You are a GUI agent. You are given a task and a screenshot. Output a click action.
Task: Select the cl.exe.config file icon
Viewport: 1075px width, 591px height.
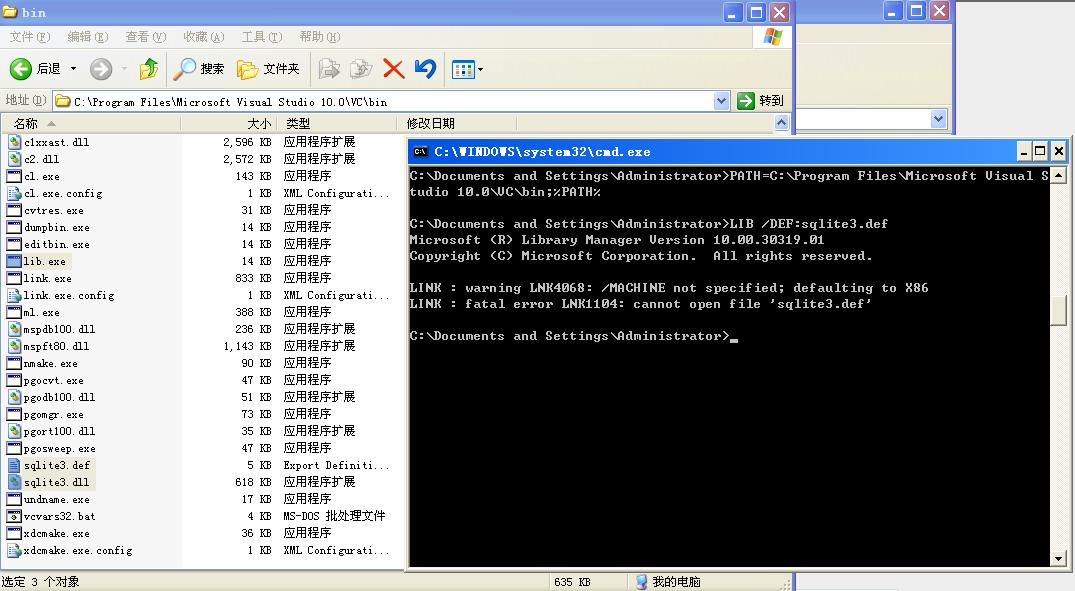click(14, 193)
